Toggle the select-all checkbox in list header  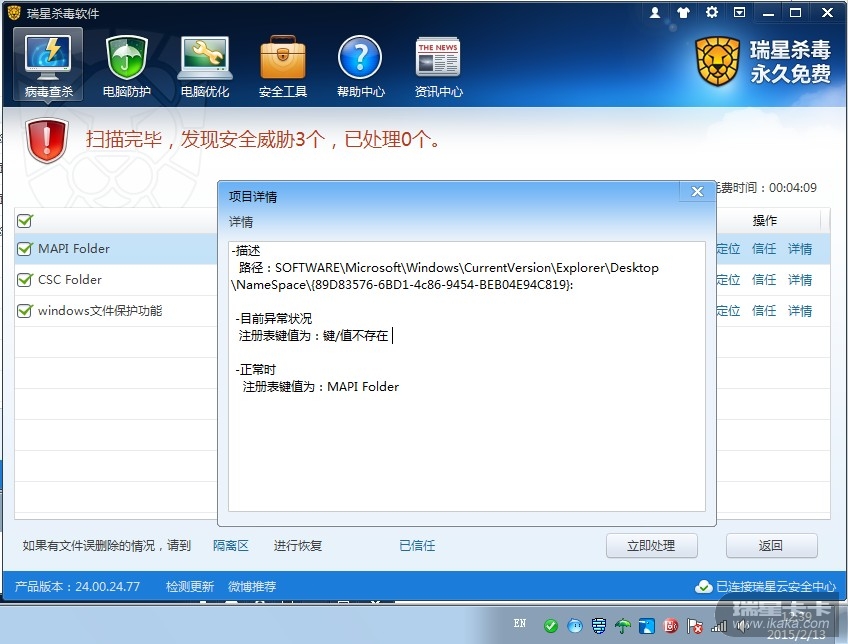coord(25,220)
